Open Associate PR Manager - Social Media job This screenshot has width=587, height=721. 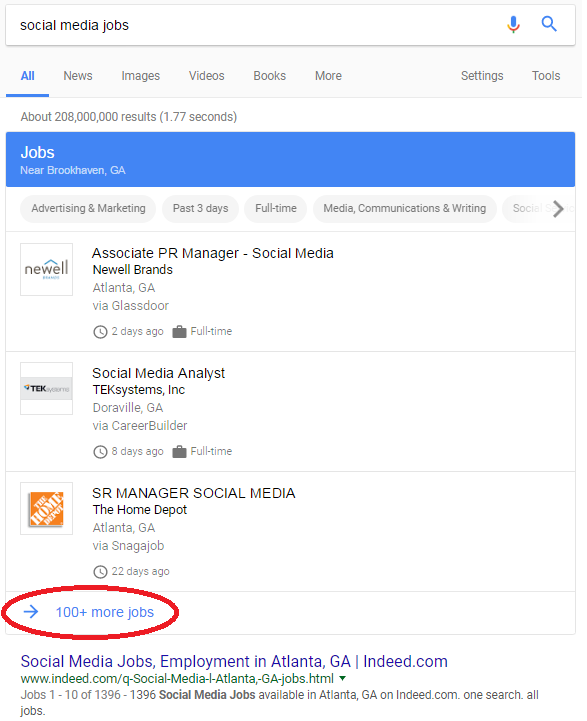[x=213, y=253]
